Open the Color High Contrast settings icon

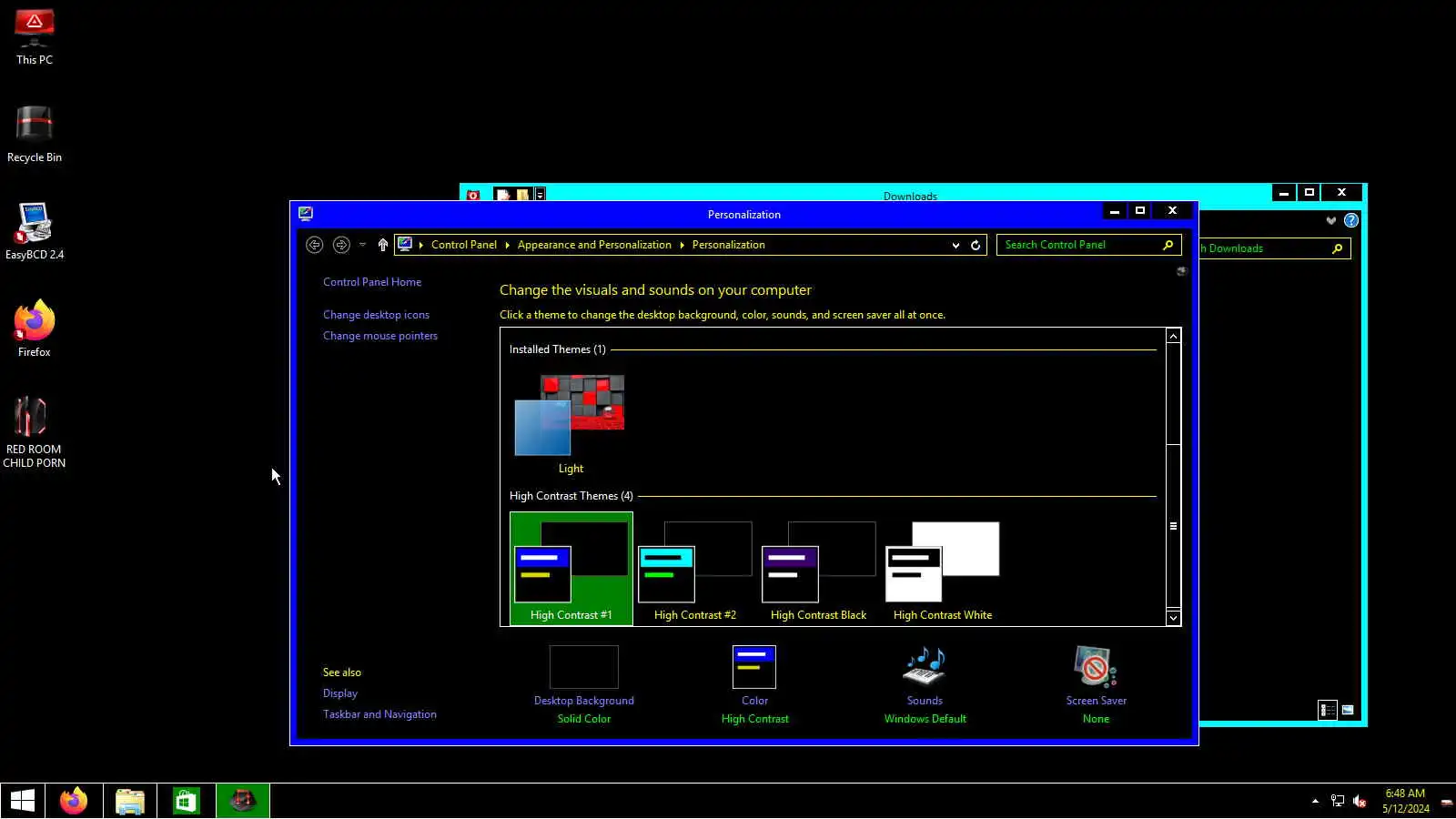pyautogui.click(x=754, y=667)
